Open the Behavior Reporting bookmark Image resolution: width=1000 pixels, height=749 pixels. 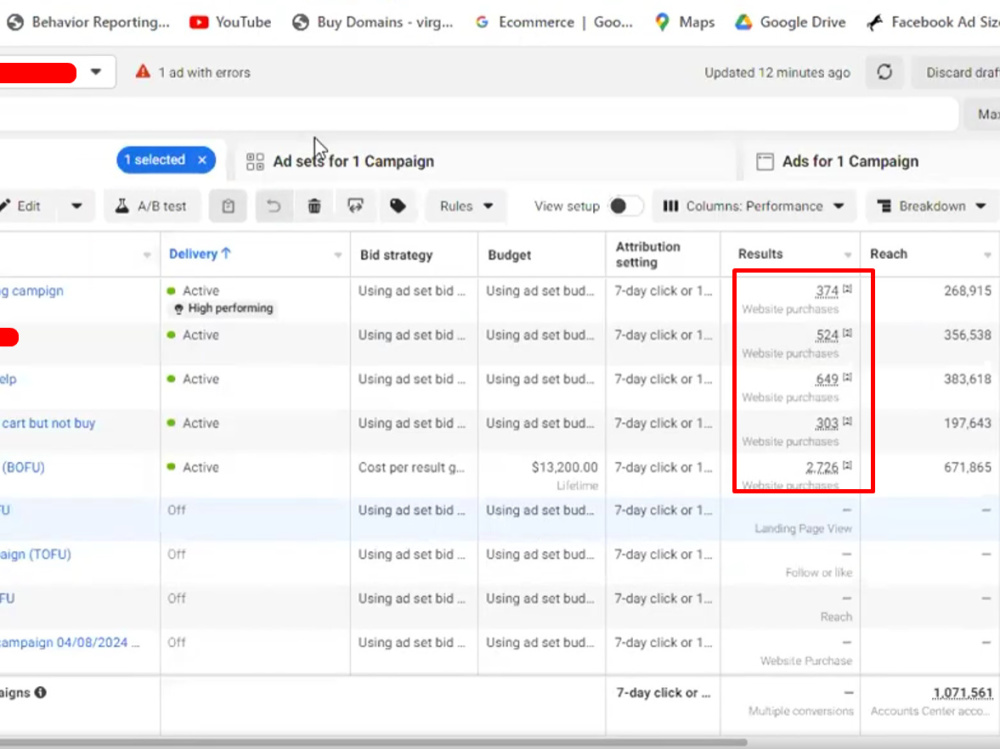tap(88, 22)
